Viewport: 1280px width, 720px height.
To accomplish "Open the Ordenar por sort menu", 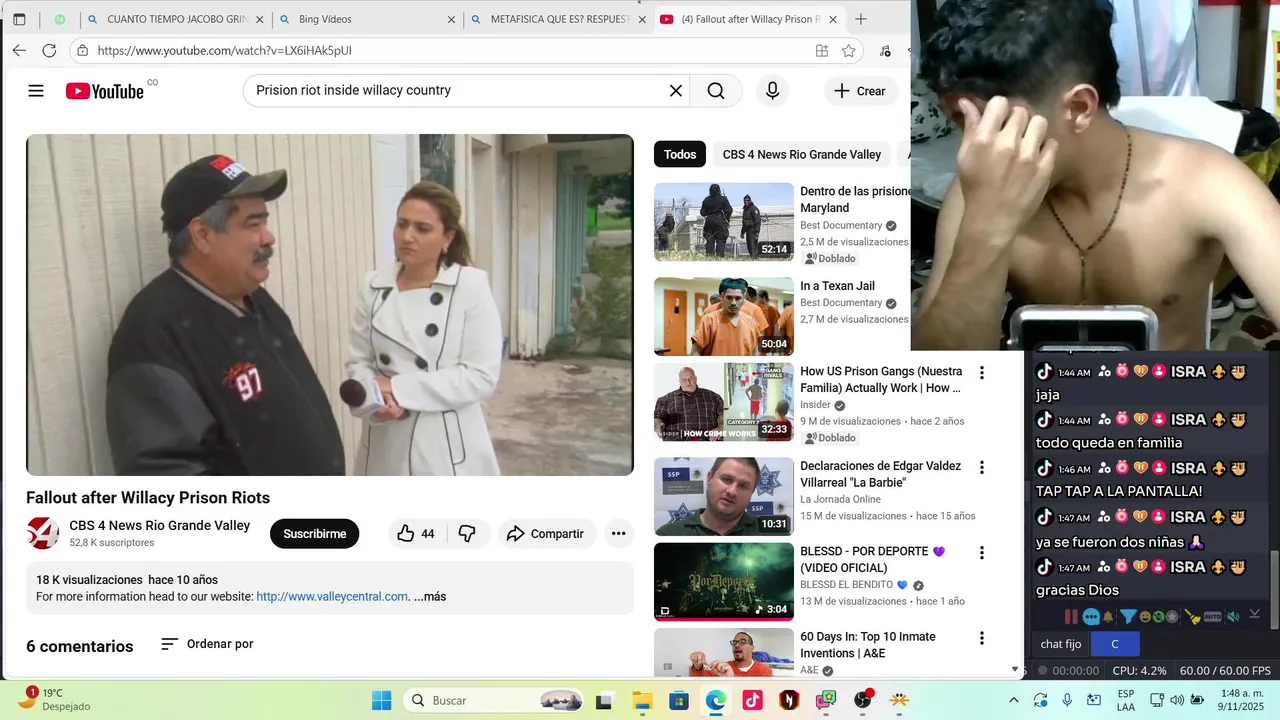I will 208,644.
